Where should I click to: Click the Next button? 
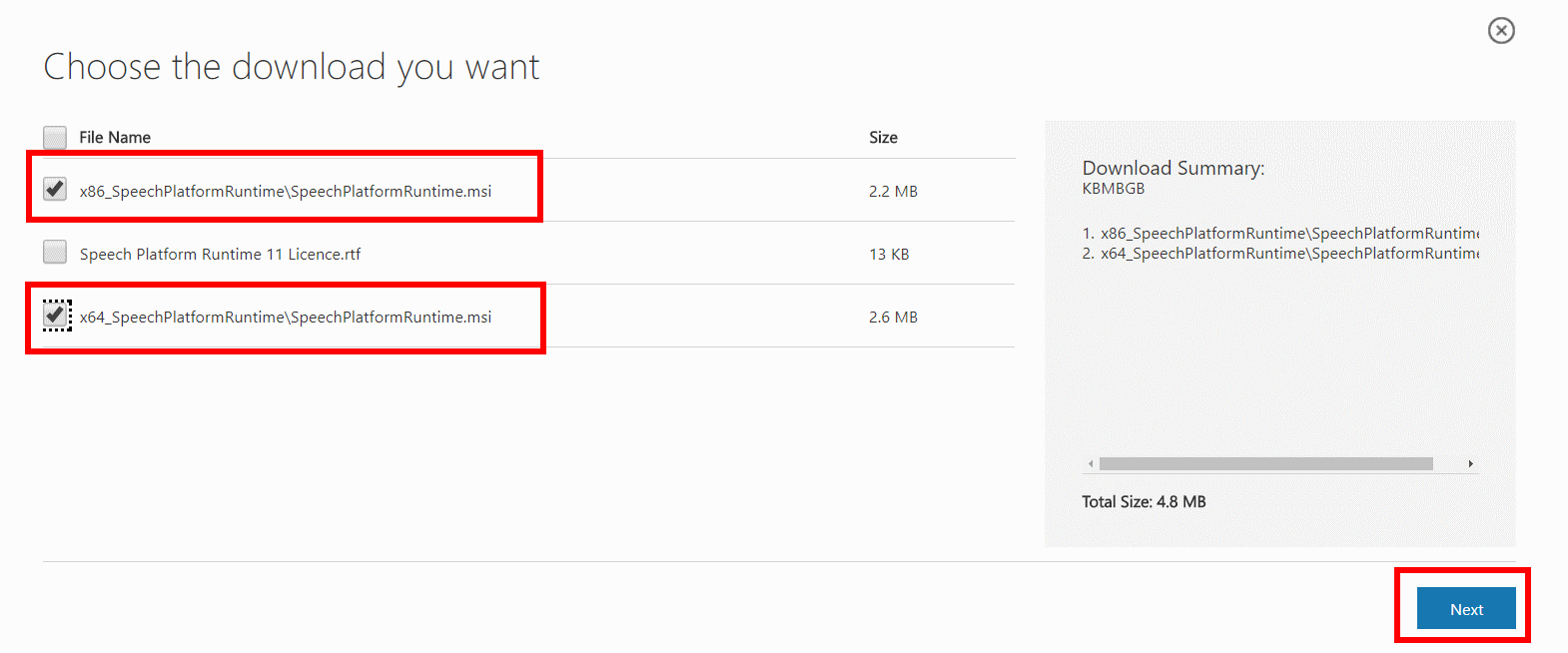pos(1466,608)
